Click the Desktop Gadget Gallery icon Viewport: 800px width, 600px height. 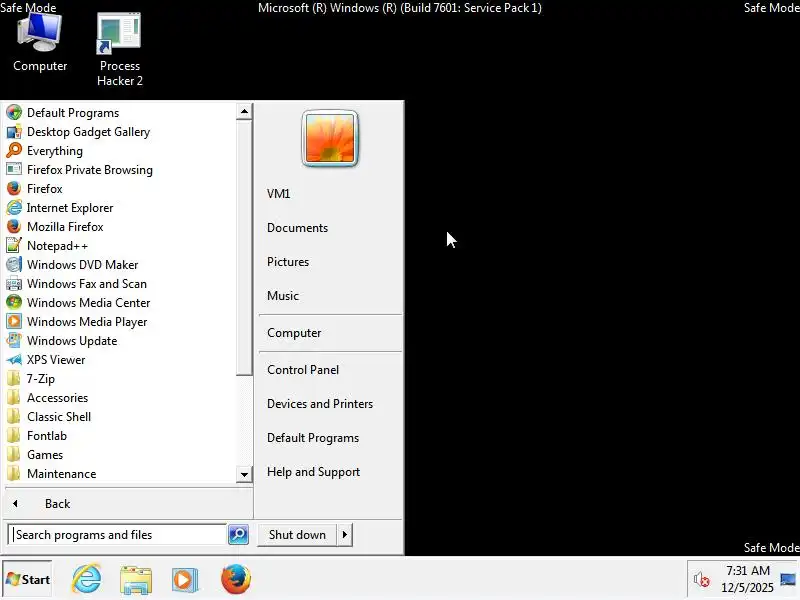tap(14, 132)
